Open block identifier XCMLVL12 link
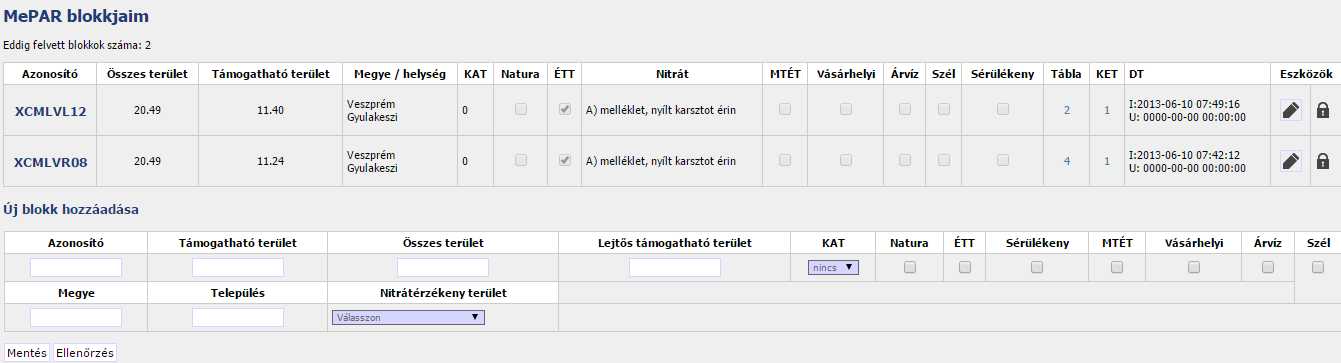 (51, 111)
